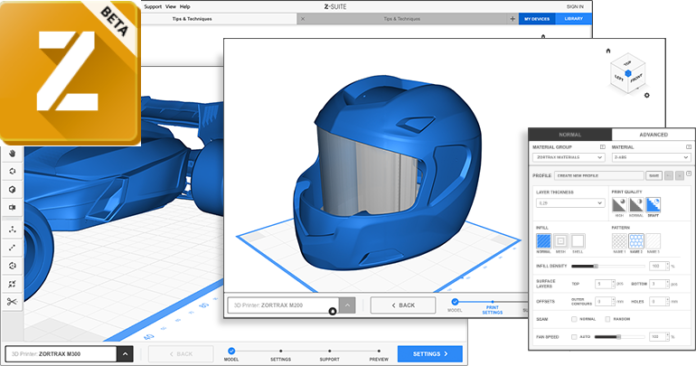Click the Create New Profile field

pyautogui.click(x=599, y=176)
